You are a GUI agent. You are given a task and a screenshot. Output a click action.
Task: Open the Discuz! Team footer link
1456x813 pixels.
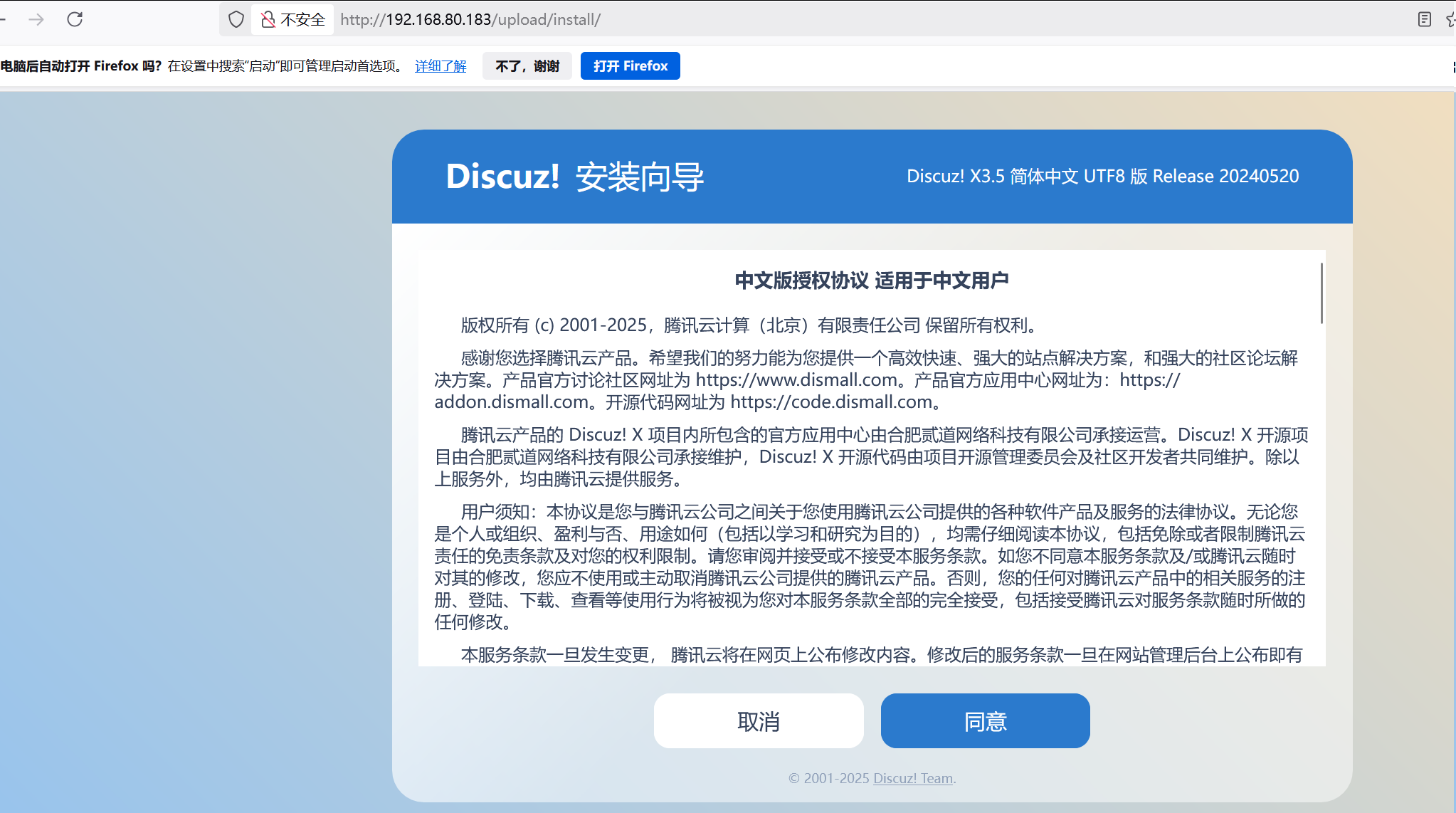(913, 778)
